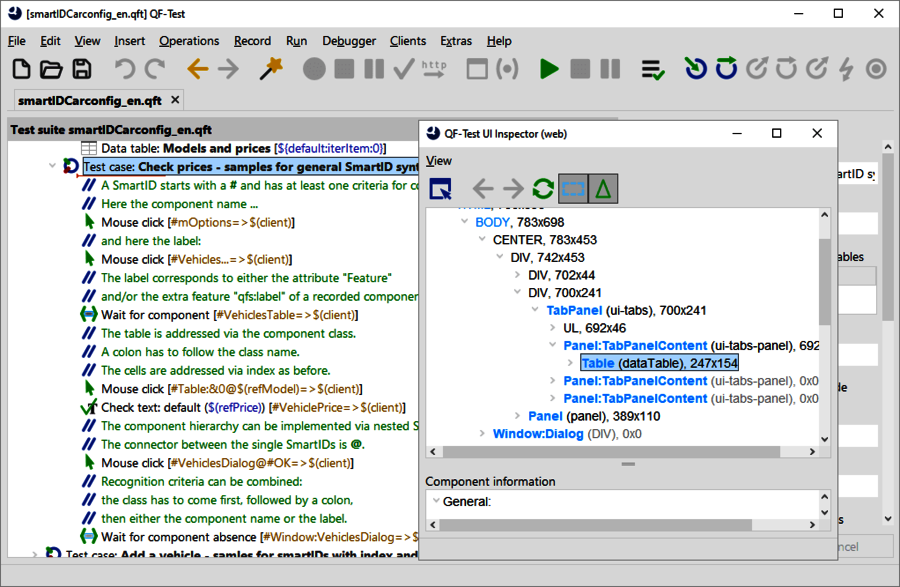Click the pick component icon in UI Inspector
Viewport: 900px width, 587px height.
[441, 188]
